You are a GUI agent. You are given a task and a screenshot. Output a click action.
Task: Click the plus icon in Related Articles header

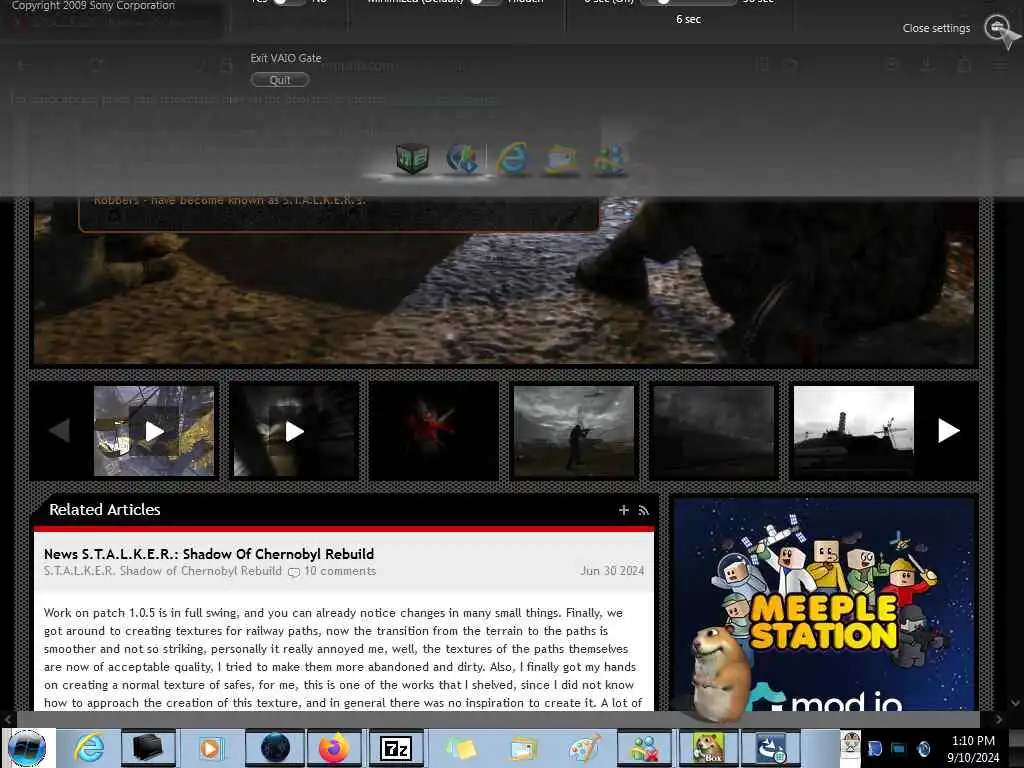click(624, 510)
